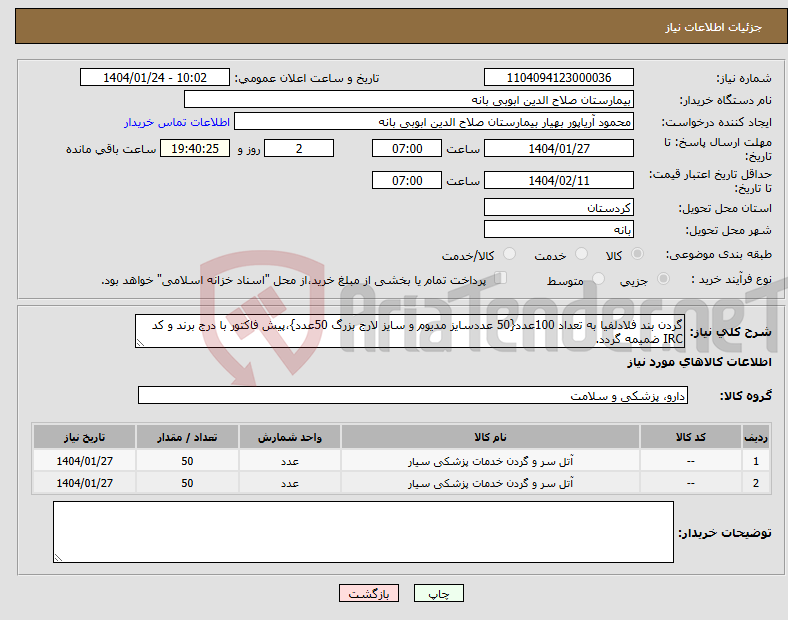
Task: Click the ردیف column header
Action: (756, 437)
